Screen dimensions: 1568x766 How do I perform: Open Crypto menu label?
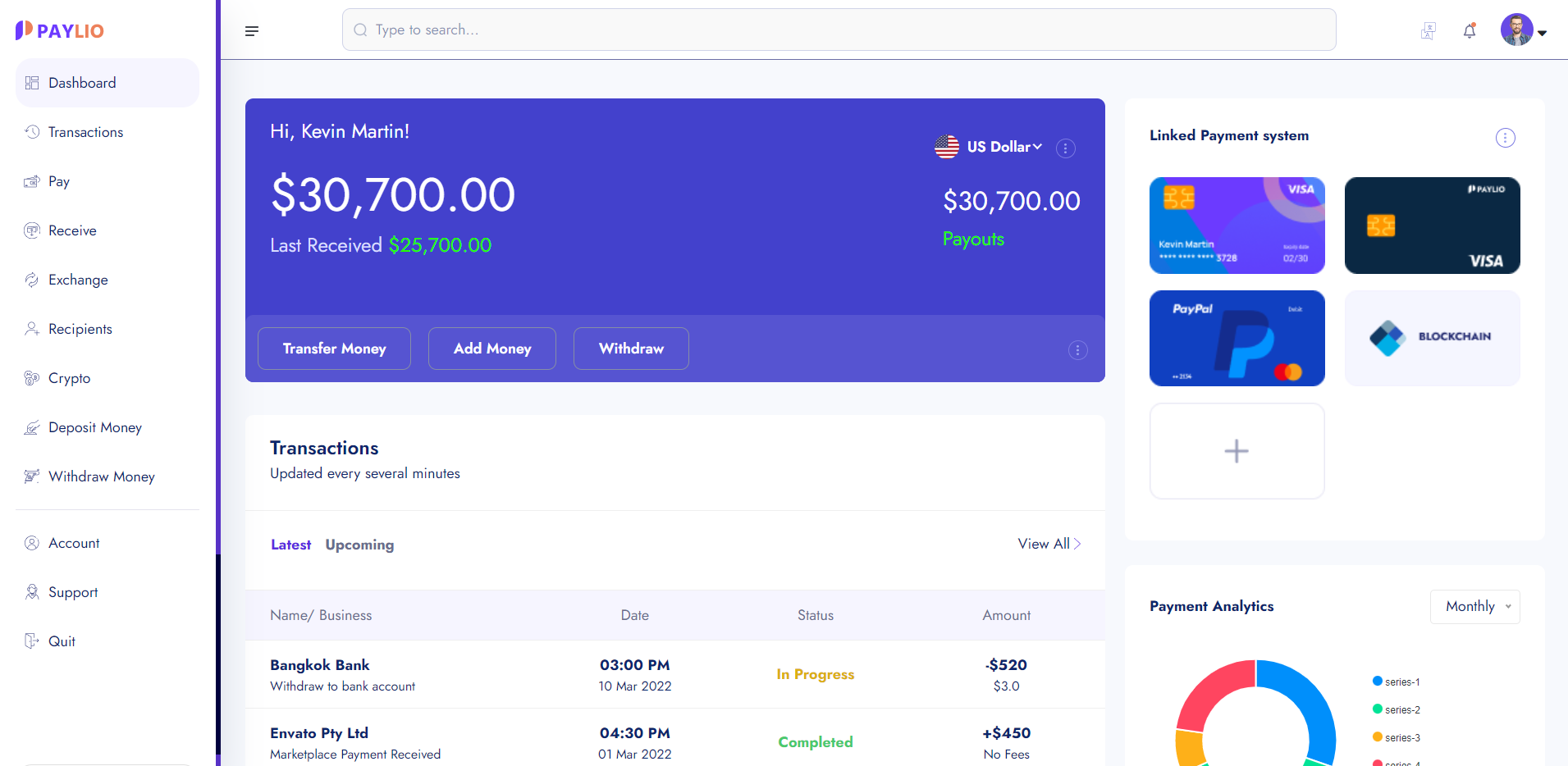click(69, 378)
